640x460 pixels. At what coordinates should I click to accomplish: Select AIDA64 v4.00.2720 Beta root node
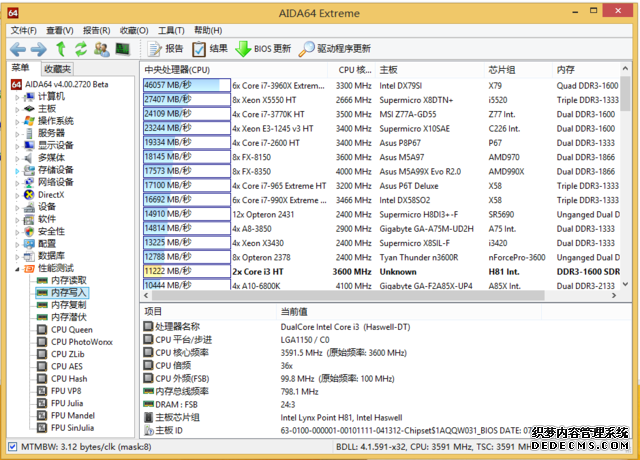(x=60, y=84)
